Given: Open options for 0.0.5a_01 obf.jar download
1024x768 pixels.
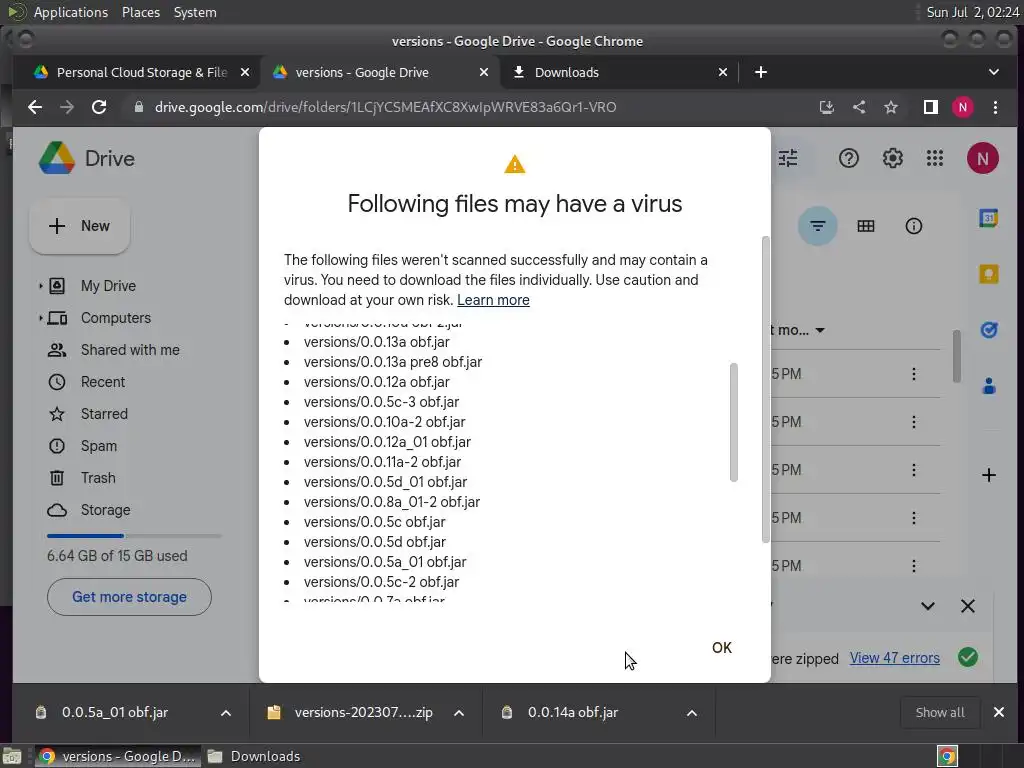Looking at the screenshot, I should tap(226, 713).
